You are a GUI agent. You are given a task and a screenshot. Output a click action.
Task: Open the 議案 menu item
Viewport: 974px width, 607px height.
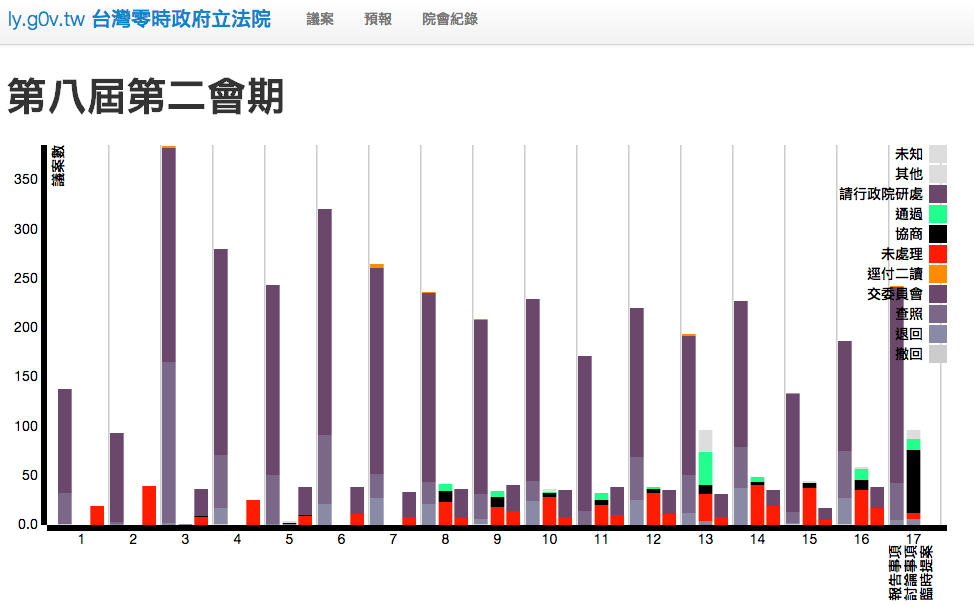click(x=320, y=19)
